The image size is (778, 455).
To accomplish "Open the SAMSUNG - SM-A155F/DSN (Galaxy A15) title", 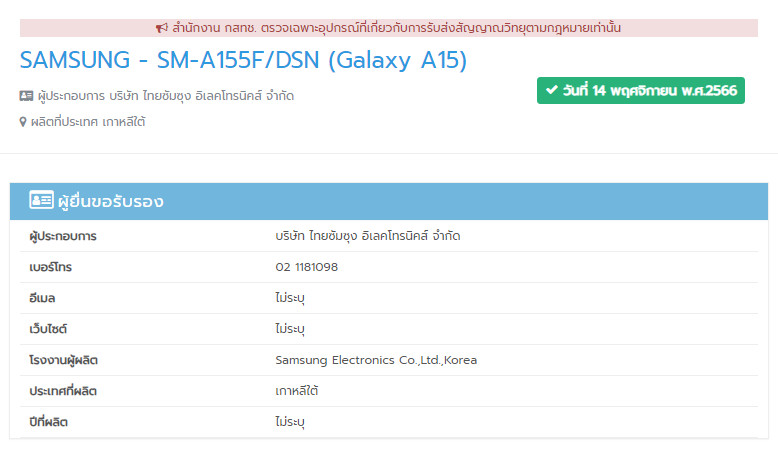I will (x=243, y=60).
